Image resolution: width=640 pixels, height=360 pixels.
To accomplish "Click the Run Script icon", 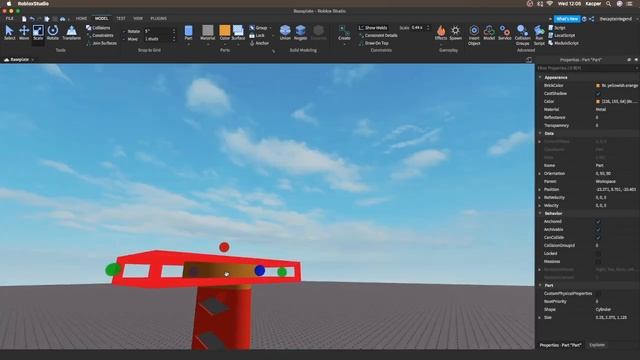I will pyautogui.click(x=539, y=35).
